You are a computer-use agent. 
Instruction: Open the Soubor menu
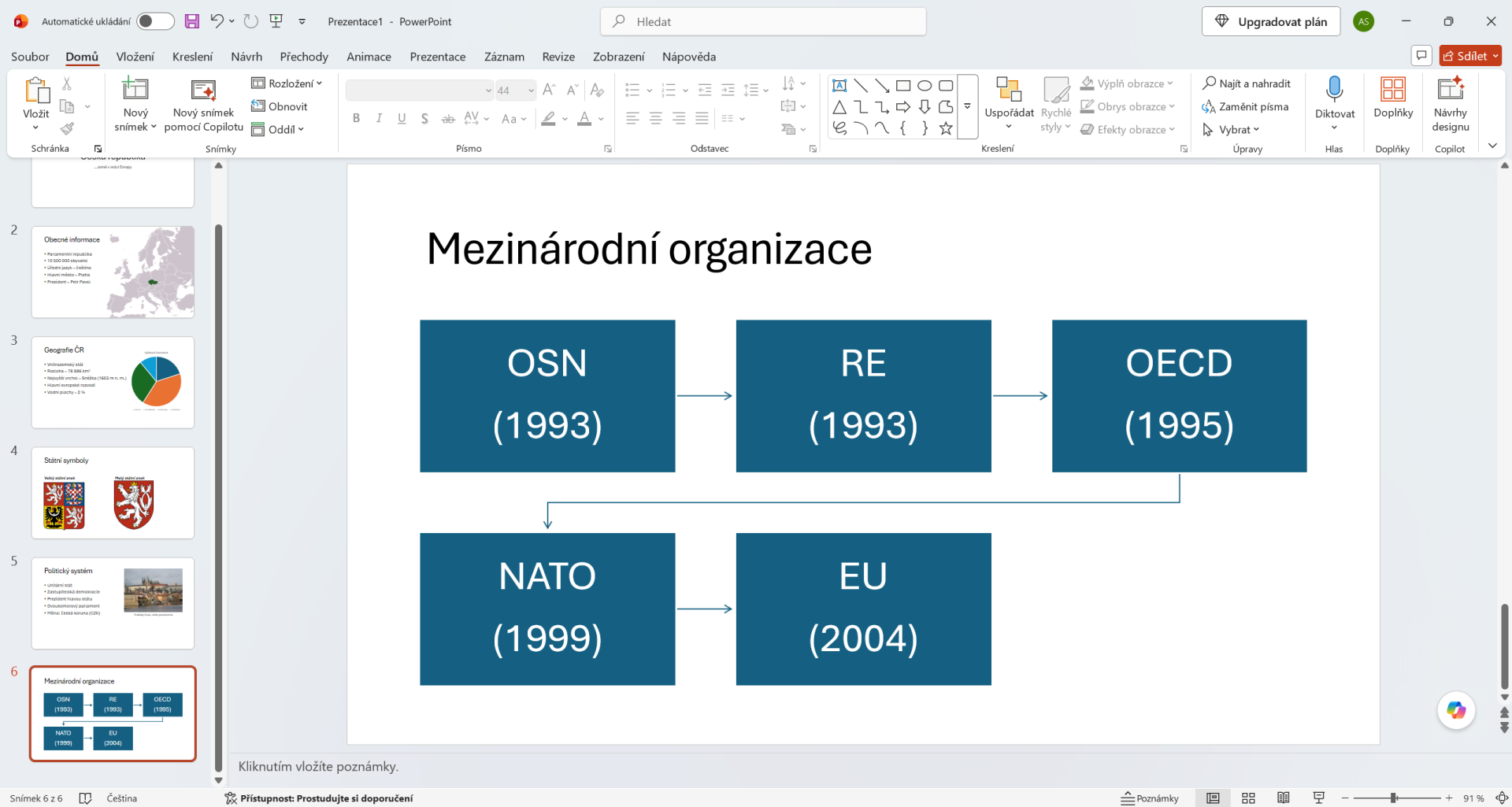[30, 57]
